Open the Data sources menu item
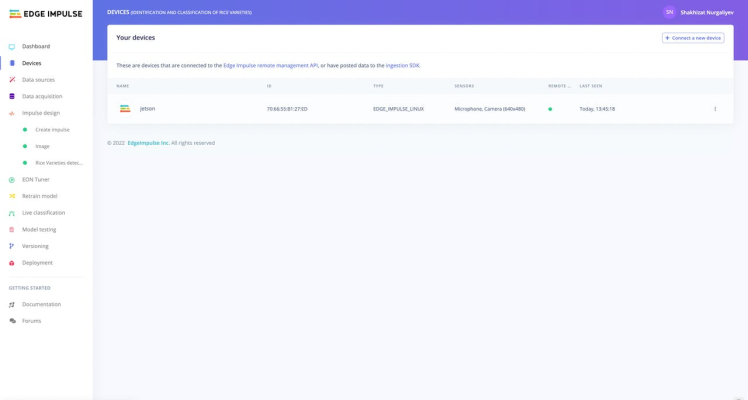 [38, 80]
